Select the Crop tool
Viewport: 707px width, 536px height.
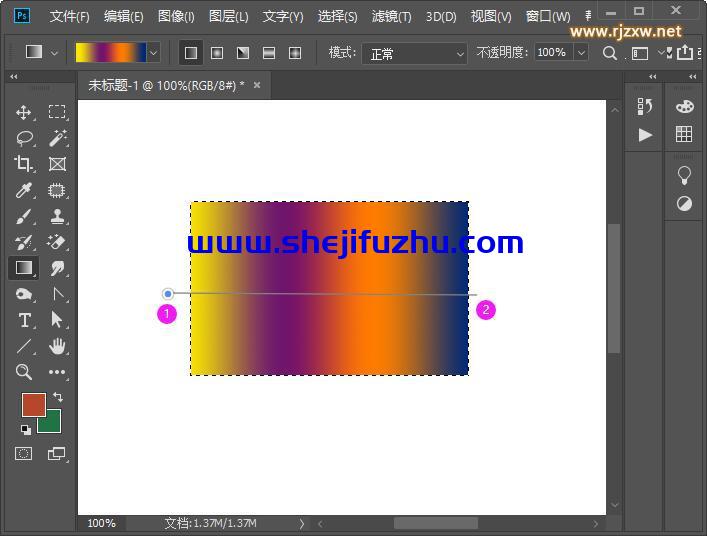tap(23, 164)
